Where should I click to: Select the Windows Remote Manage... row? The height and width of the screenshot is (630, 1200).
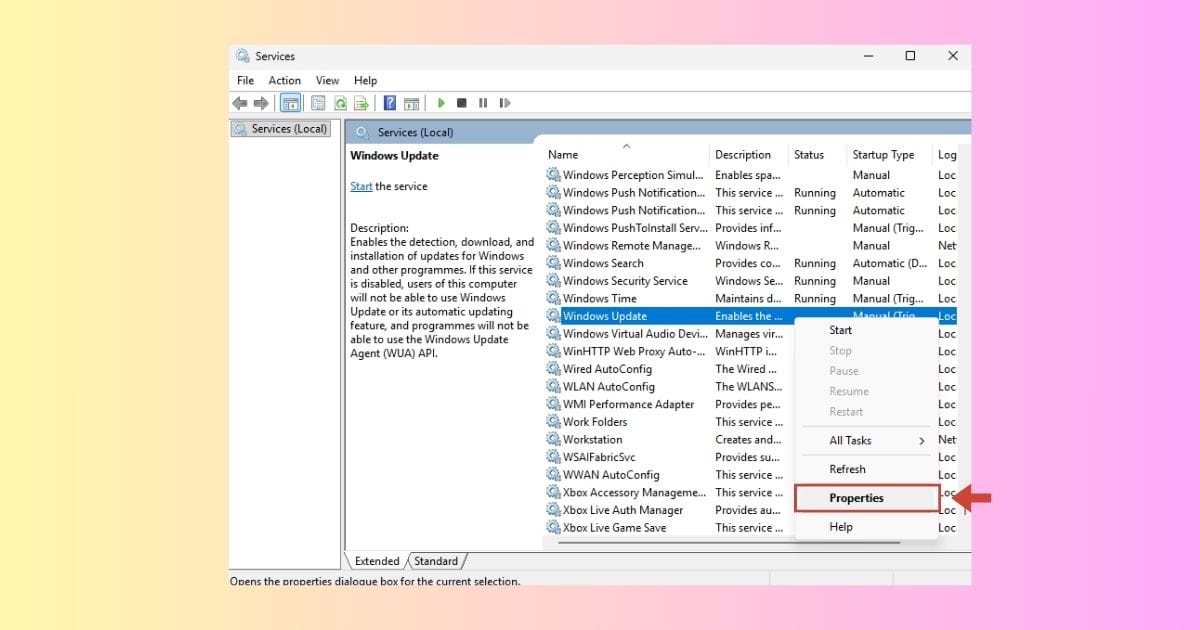pyautogui.click(x=750, y=246)
